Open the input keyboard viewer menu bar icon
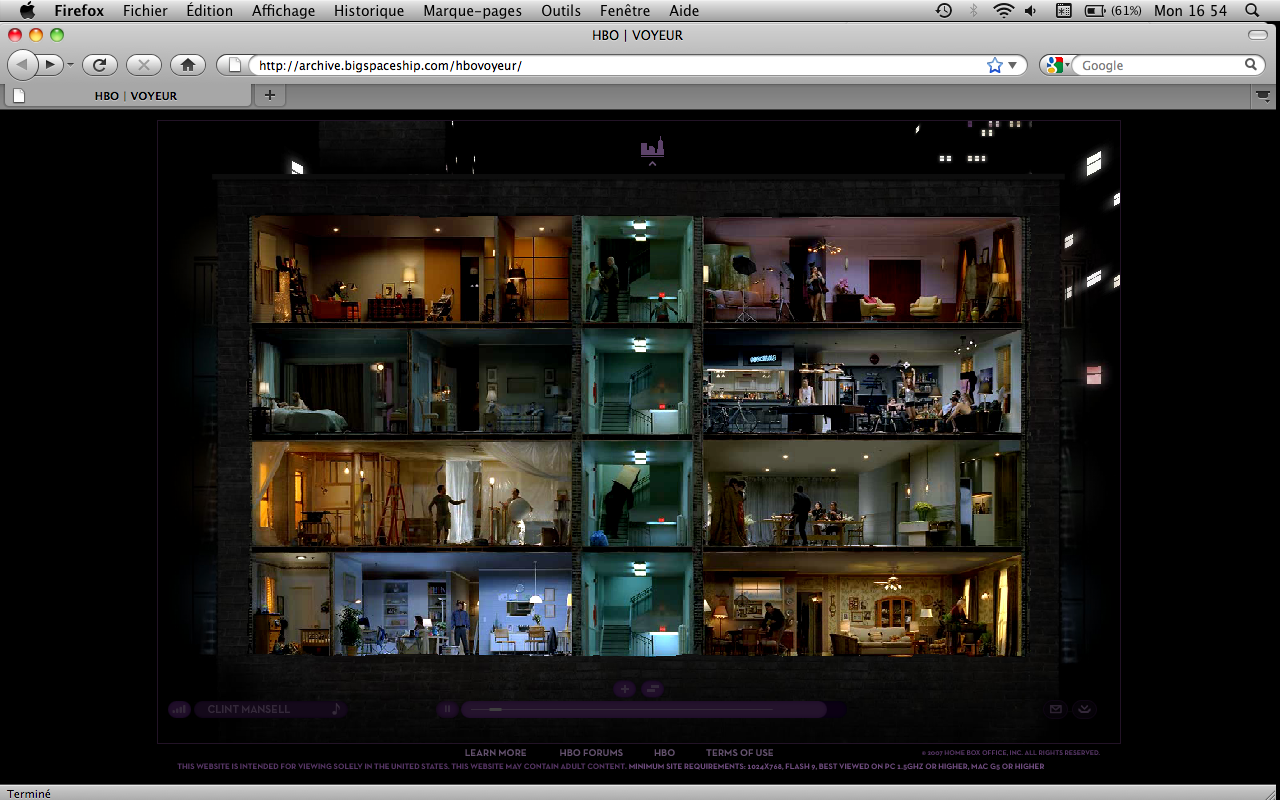 (1063, 11)
